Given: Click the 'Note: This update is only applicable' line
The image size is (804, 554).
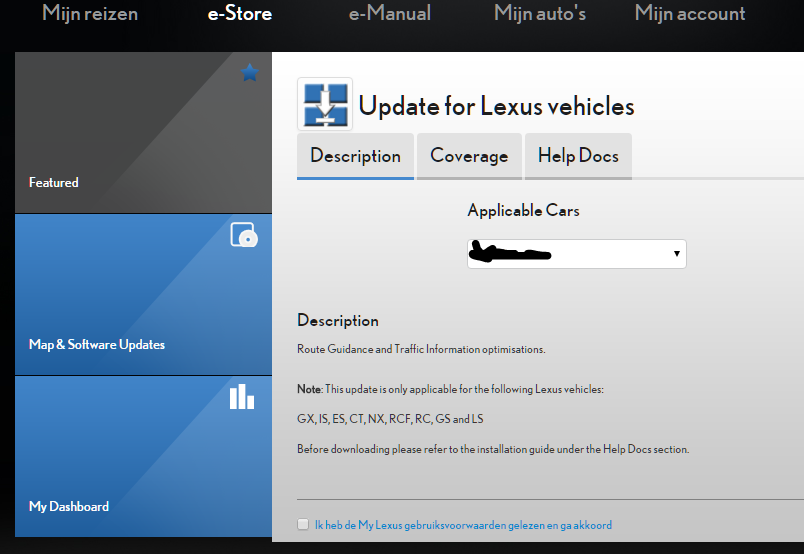Looking at the screenshot, I should click(x=450, y=389).
